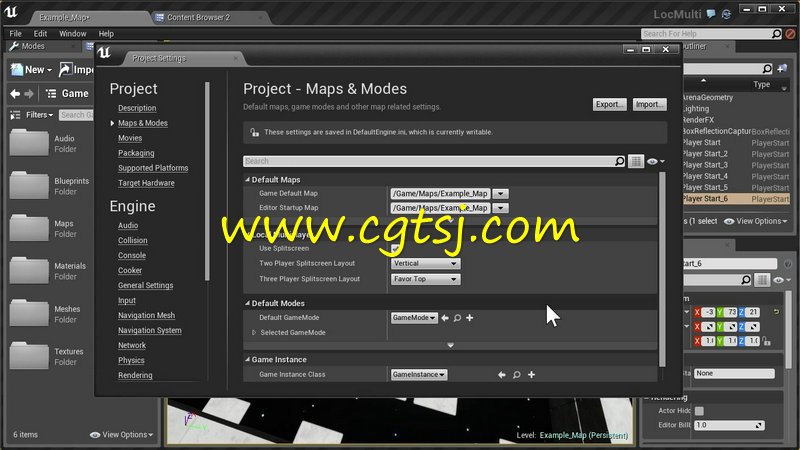Create new Game Instance Class with plus icon

pos(531,374)
